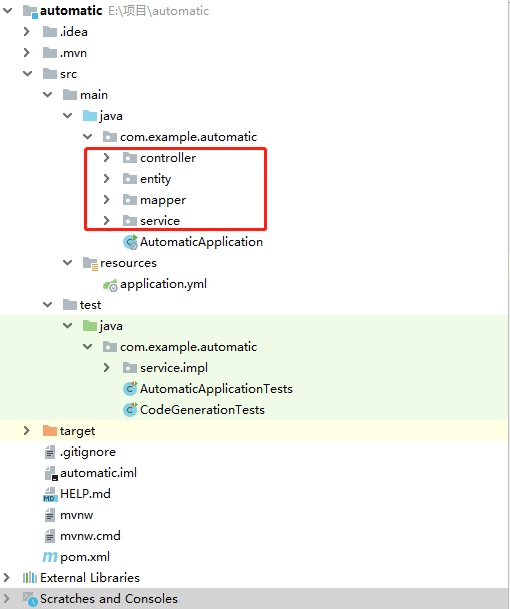Click the CodeGenerationTests class icon

(x=130, y=409)
